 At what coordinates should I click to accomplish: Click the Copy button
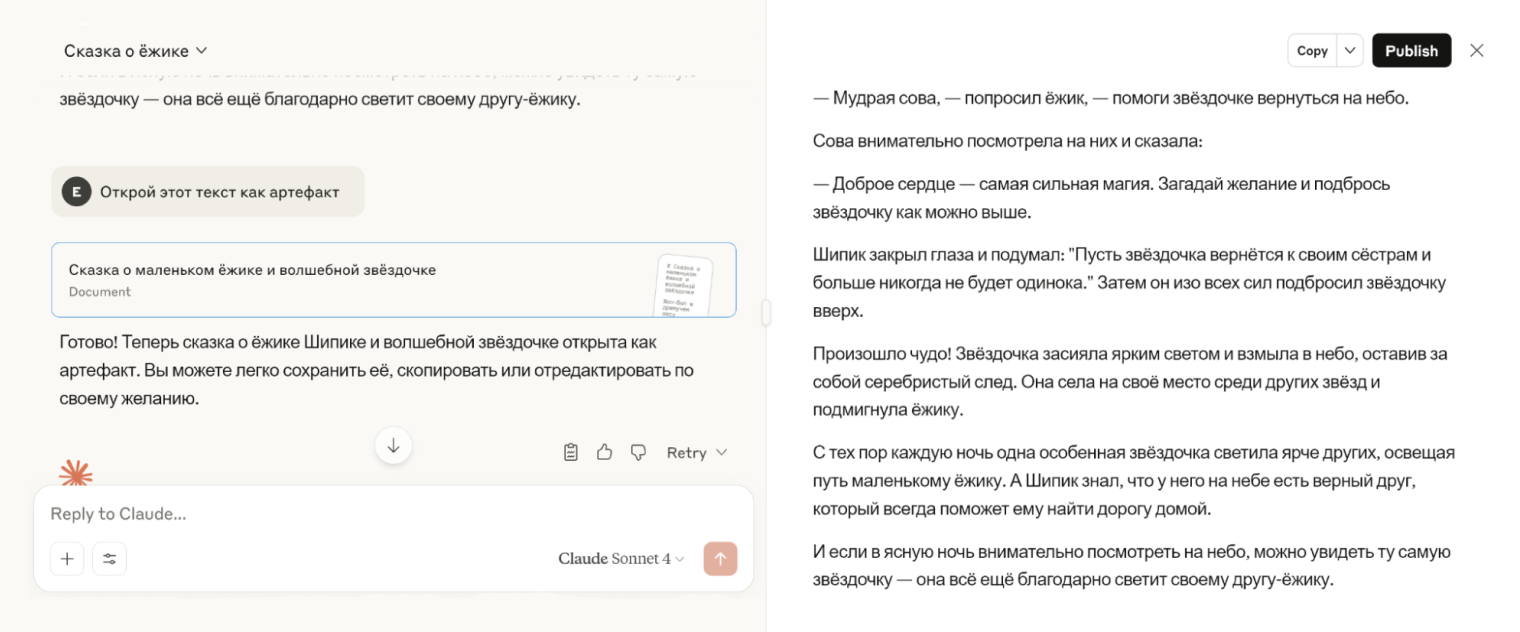pyautogui.click(x=1312, y=50)
